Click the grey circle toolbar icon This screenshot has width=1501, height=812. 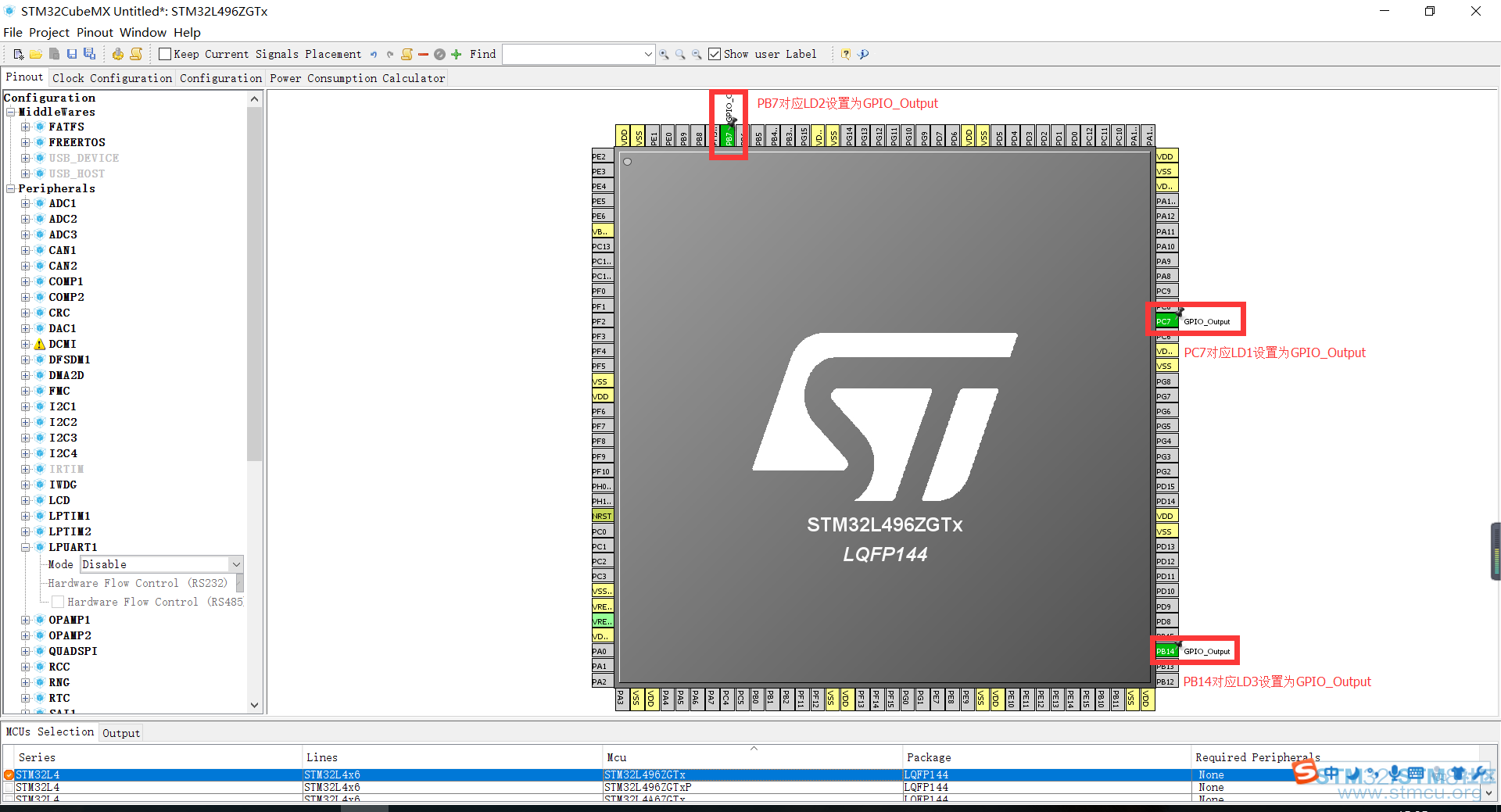point(439,54)
